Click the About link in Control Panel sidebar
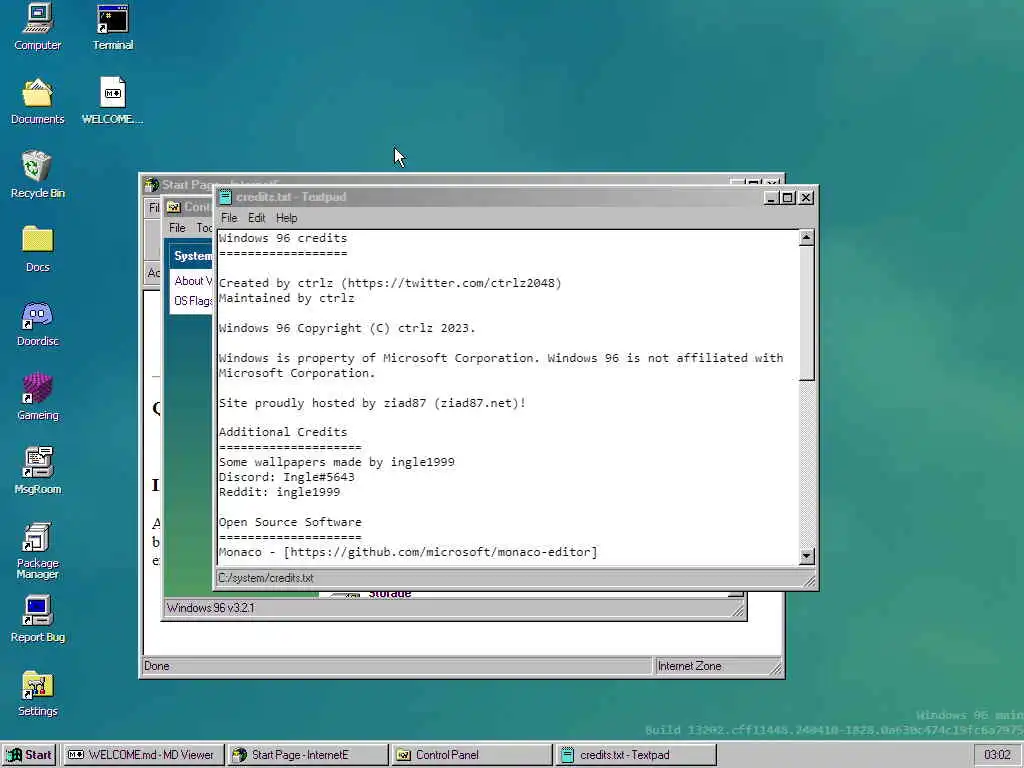 [x=193, y=281]
